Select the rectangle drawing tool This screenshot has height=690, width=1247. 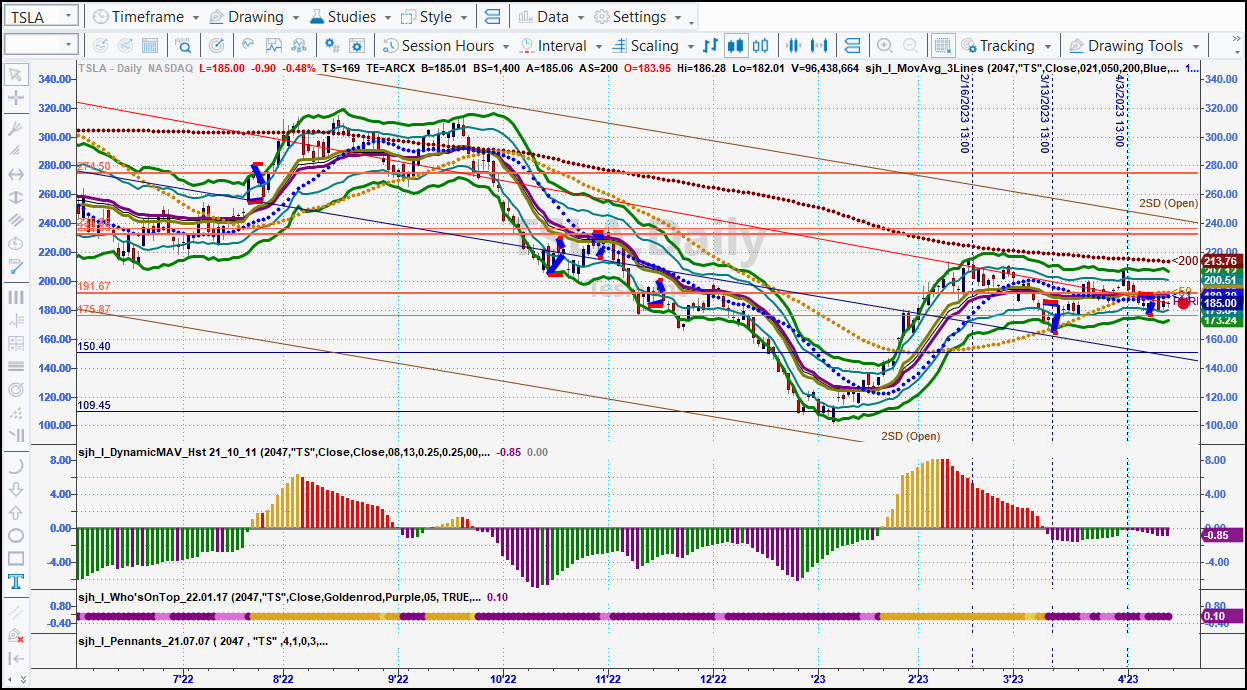click(15, 559)
